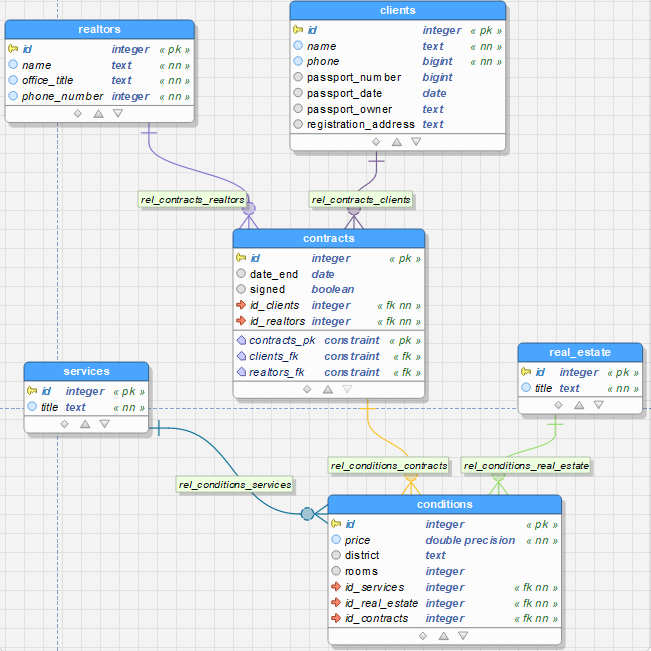The height and width of the screenshot is (651, 651).
Task: Click primary key icon of clients id
Action: tap(298, 29)
